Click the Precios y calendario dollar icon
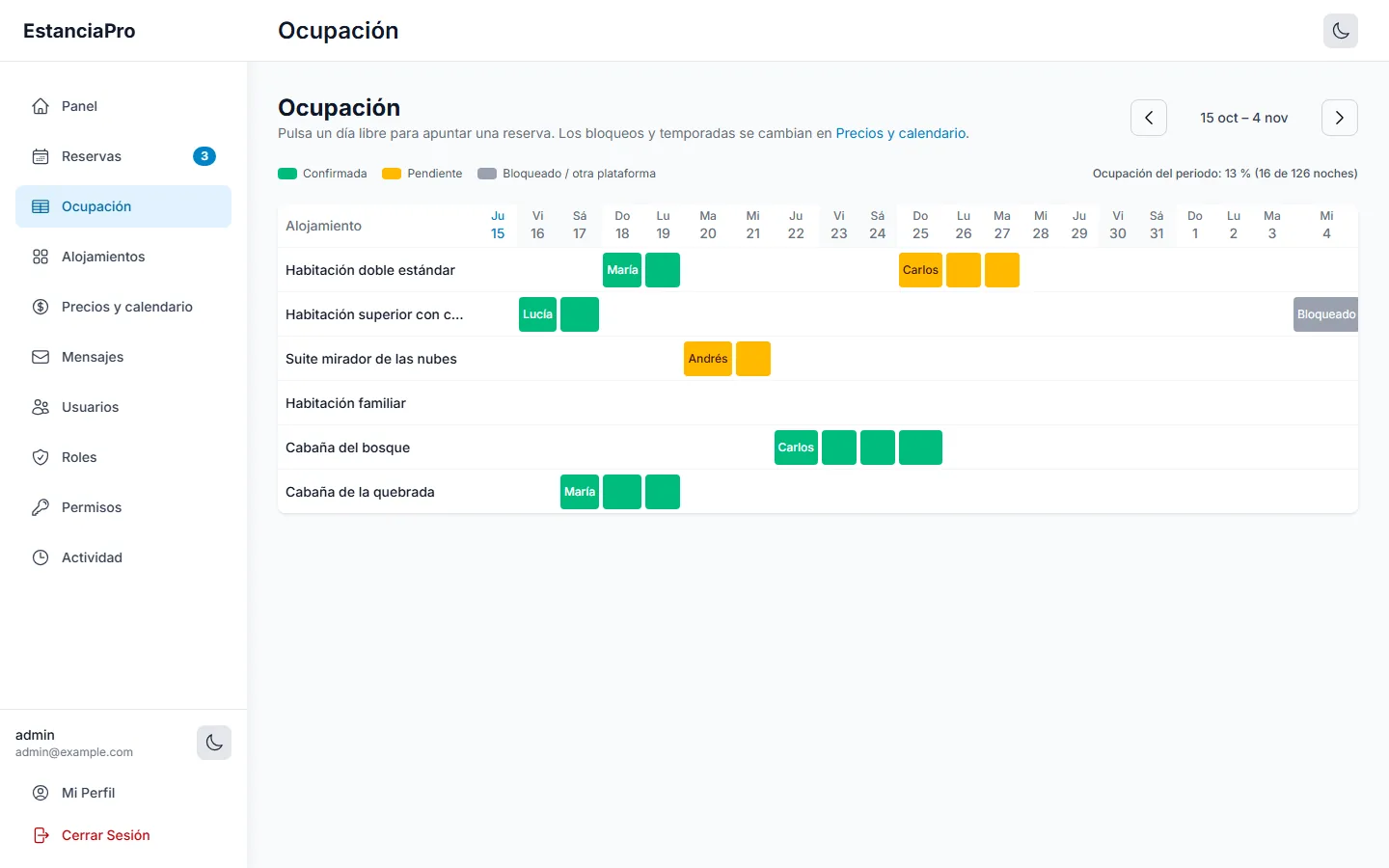This screenshot has height=868, width=1389. tap(41, 307)
